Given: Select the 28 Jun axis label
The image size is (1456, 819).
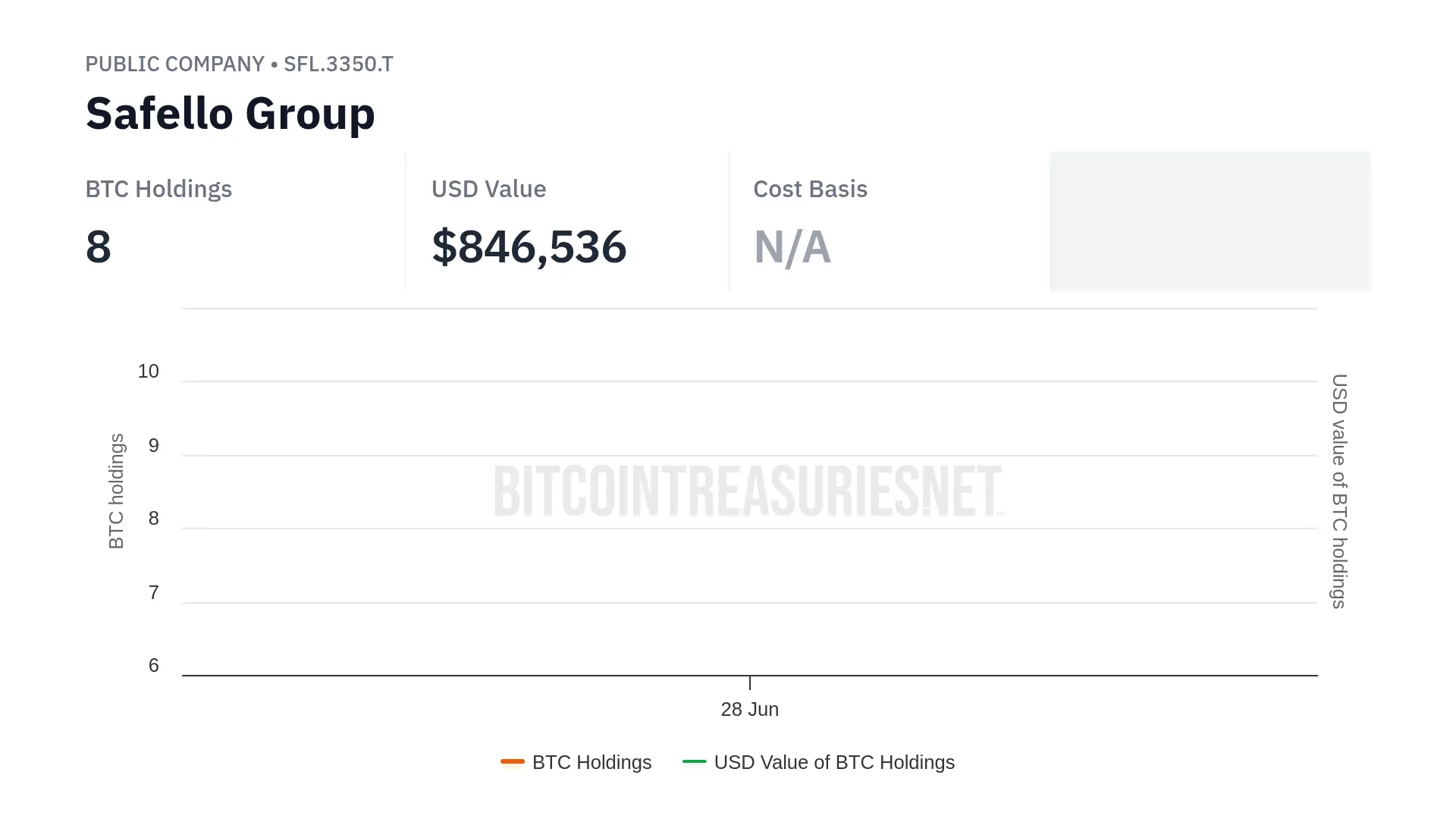Looking at the screenshot, I should point(750,709).
